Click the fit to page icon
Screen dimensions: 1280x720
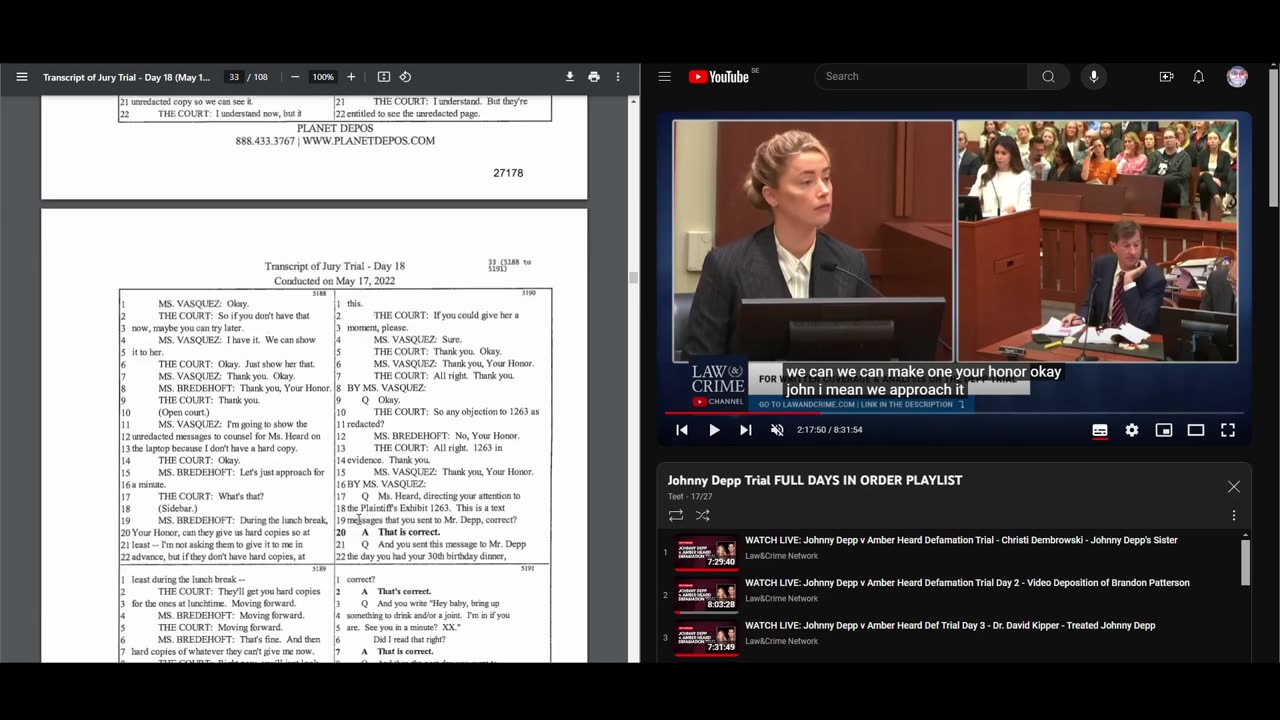(383, 77)
